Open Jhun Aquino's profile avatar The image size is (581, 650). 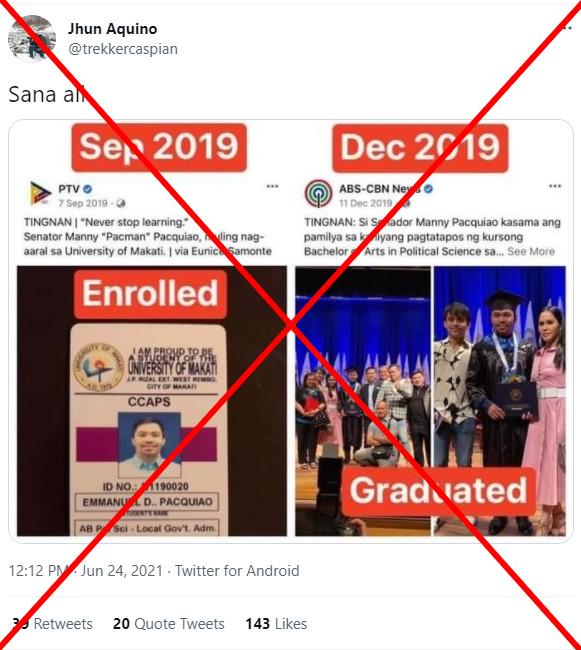[x=32, y=38]
